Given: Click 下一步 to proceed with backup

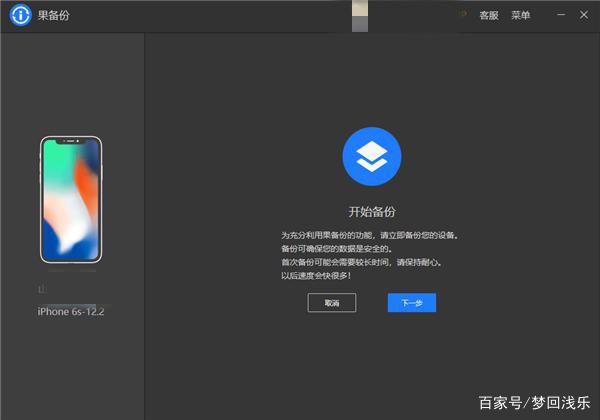Looking at the screenshot, I should point(411,303).
